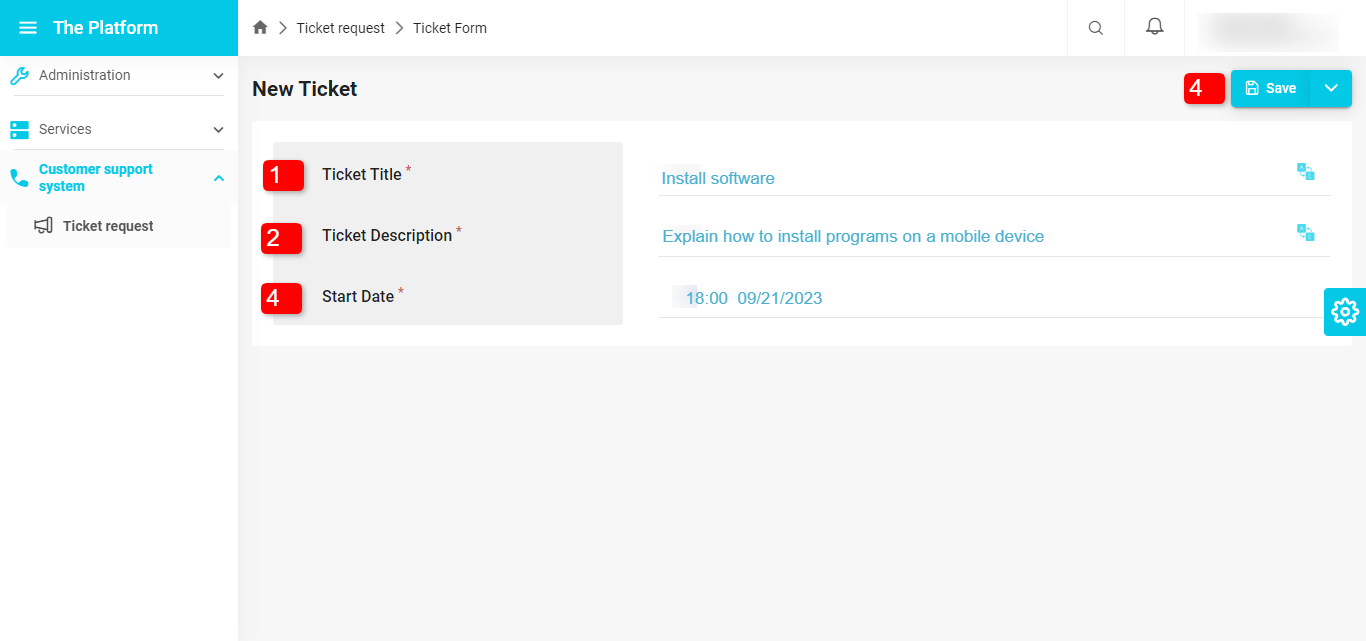Screen dimensions: 1366x641
Task: Open the dropdown arrow next to Save
Action: click(1331, 88)
